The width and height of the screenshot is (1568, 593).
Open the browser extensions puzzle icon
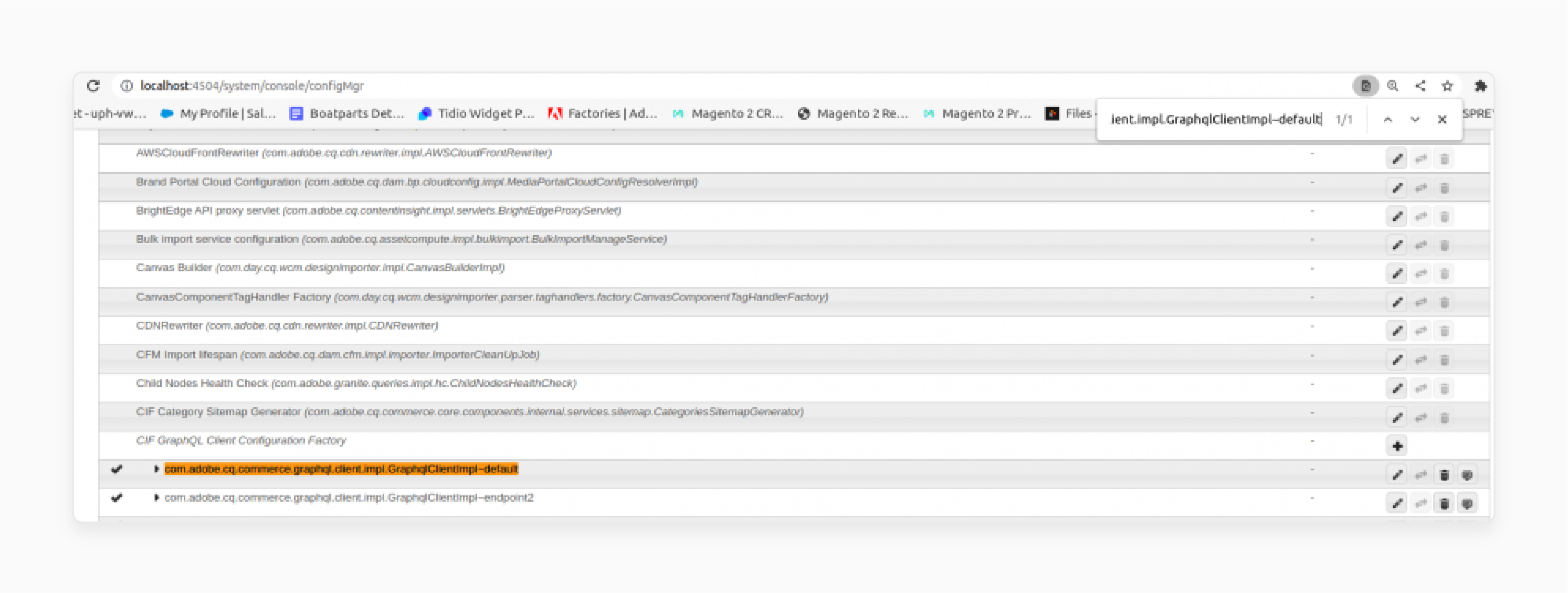(x=1480, y=86)
